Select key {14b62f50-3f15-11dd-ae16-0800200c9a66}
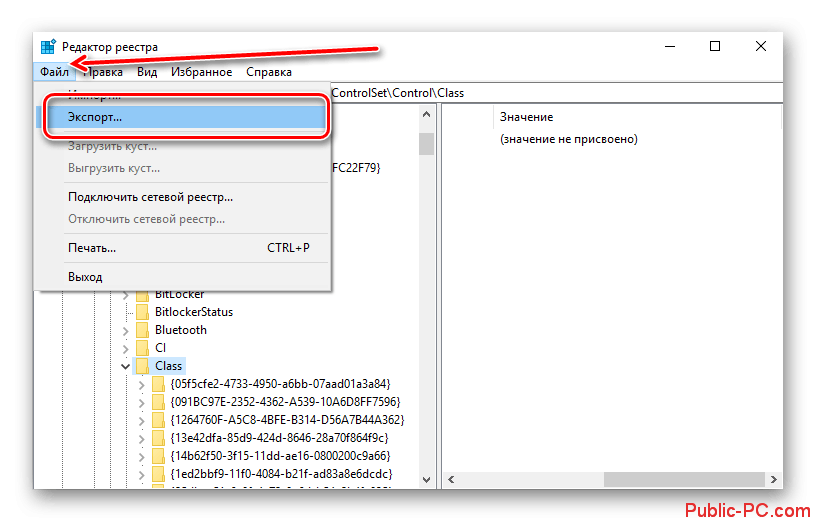 [x=280, y=456]
